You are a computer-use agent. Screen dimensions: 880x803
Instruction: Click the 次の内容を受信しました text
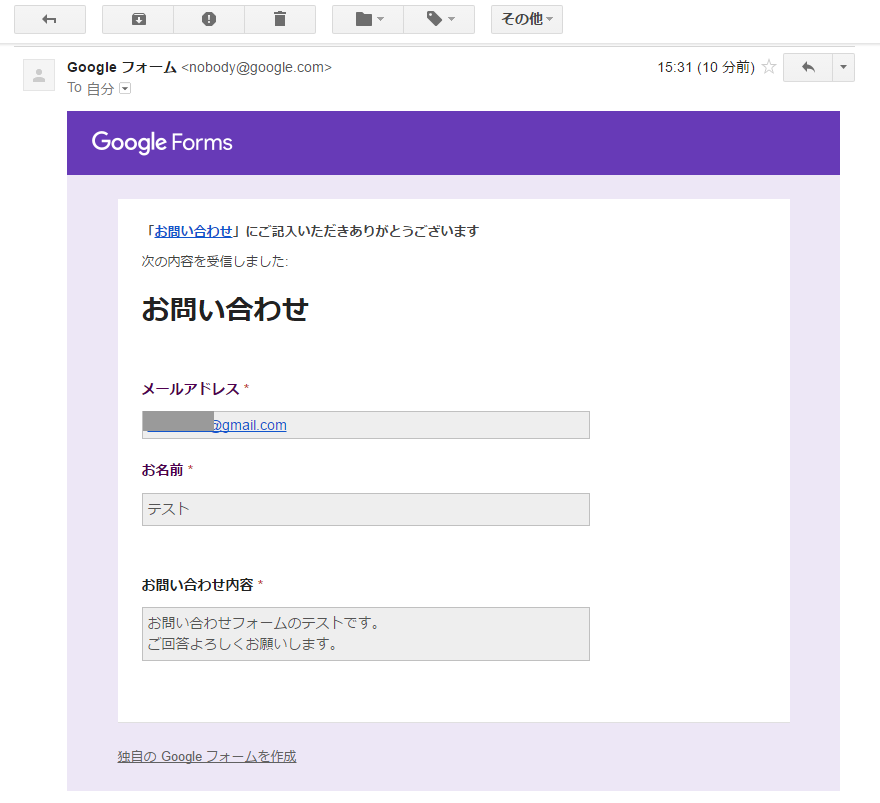point(215,261)
